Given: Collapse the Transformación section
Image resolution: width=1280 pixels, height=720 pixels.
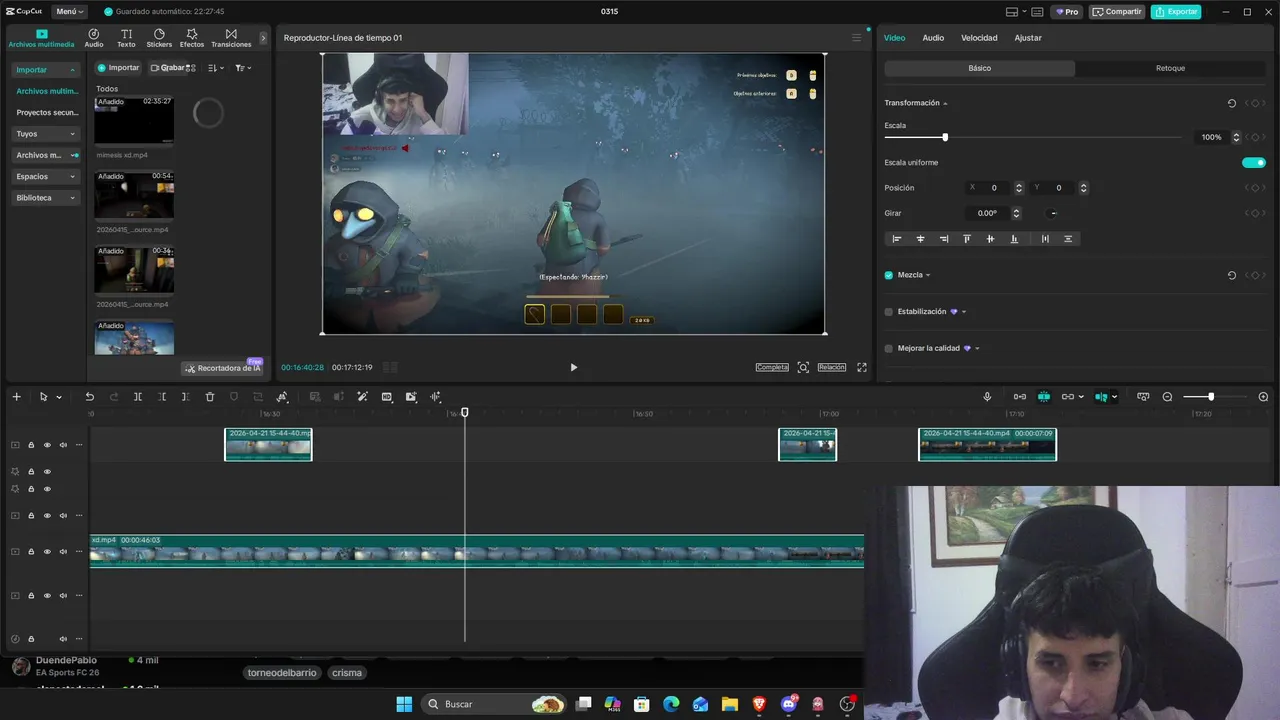Looking at the screenshot, I should tap(945, 103).
